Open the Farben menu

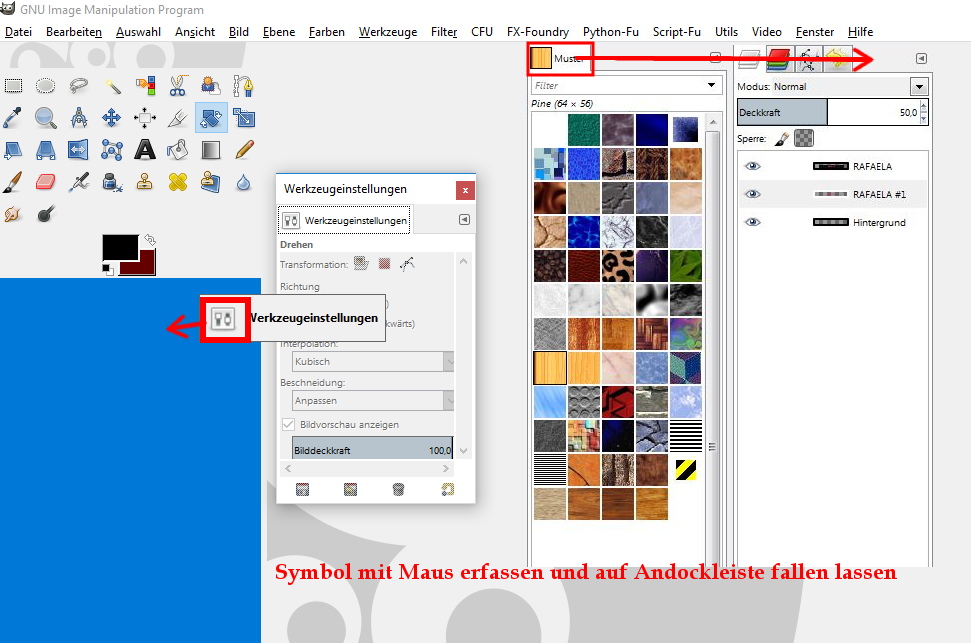pyautogui.click(x=326, y=32)
